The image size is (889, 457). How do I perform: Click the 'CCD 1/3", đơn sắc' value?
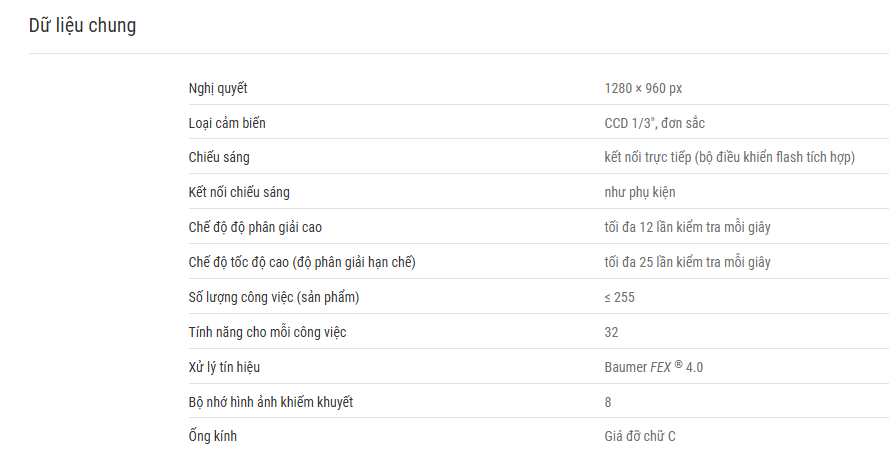tap(654, 123)
